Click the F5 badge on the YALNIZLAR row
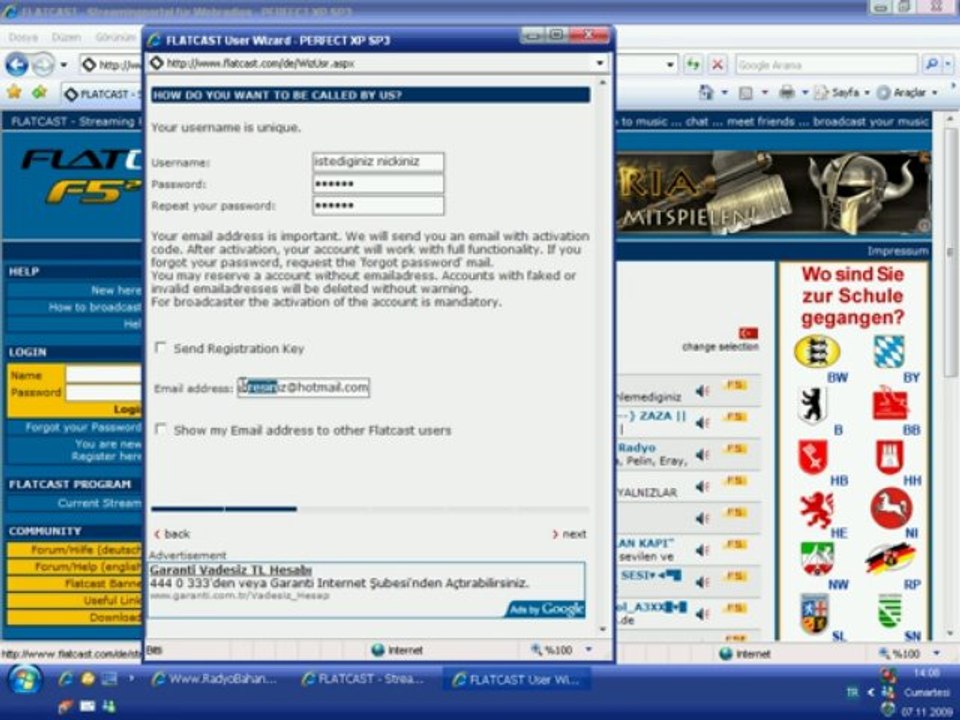The height and width of the screenshot is (720, 960). [x=735, y=481]
